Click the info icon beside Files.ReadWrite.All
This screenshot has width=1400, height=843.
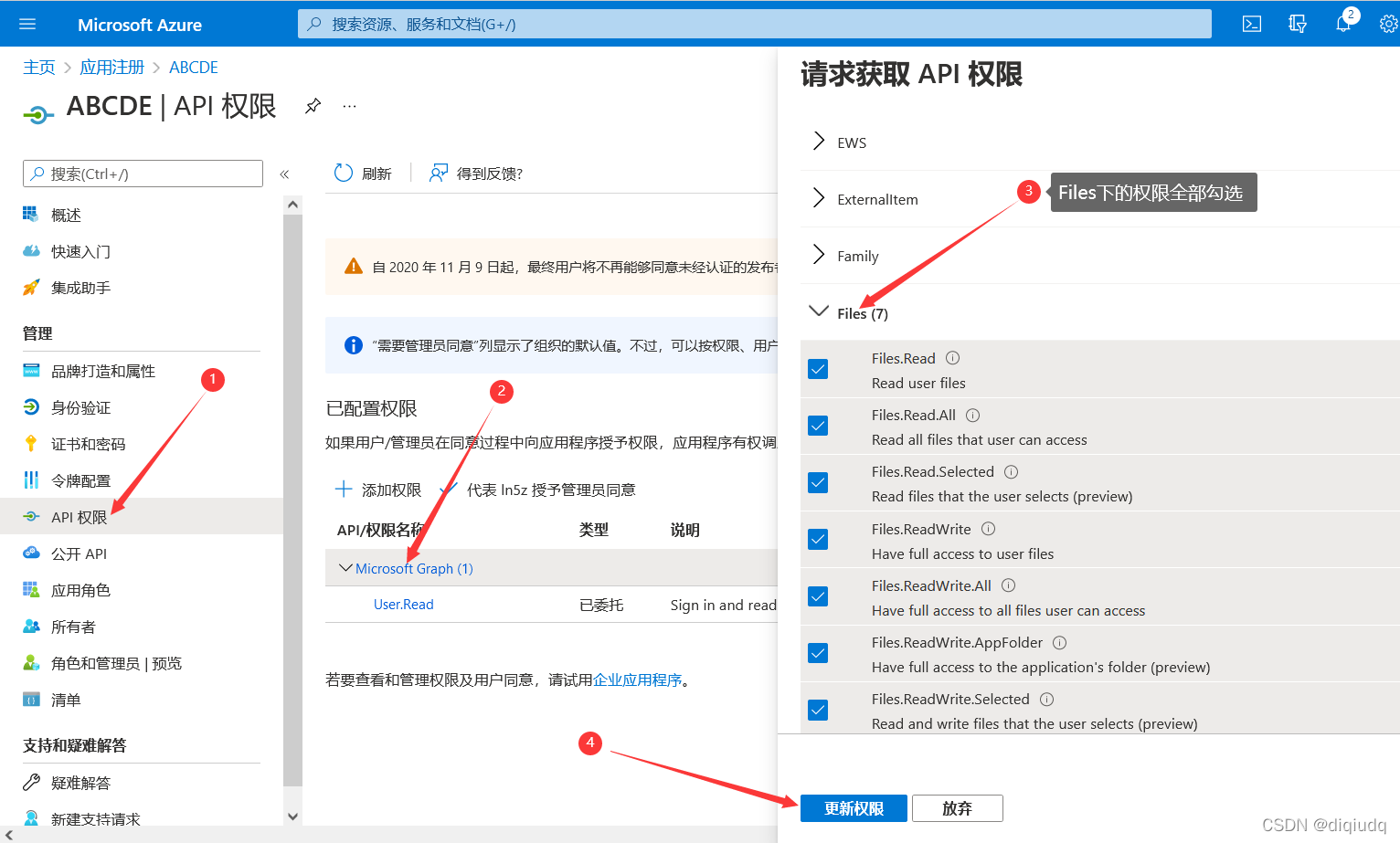[1008, 585]
